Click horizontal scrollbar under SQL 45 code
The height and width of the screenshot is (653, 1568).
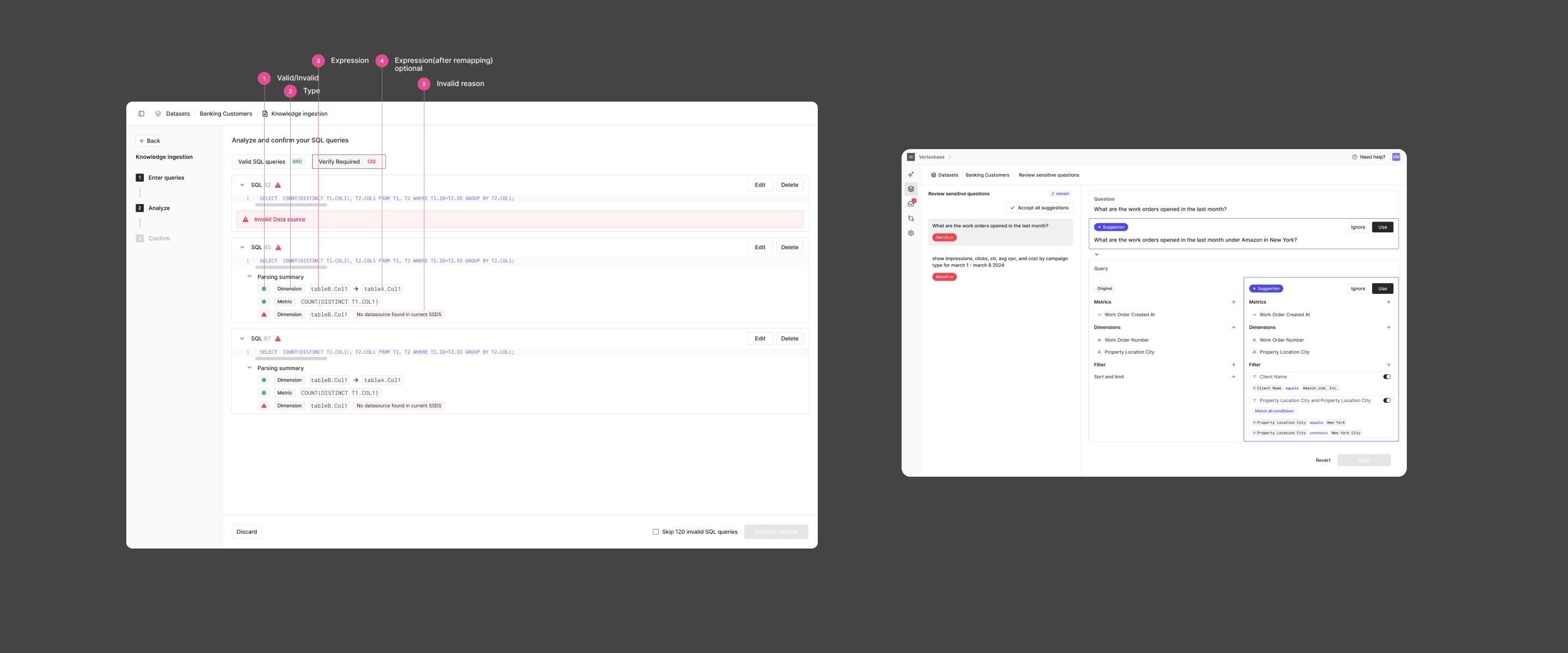[x=291, y=268]
